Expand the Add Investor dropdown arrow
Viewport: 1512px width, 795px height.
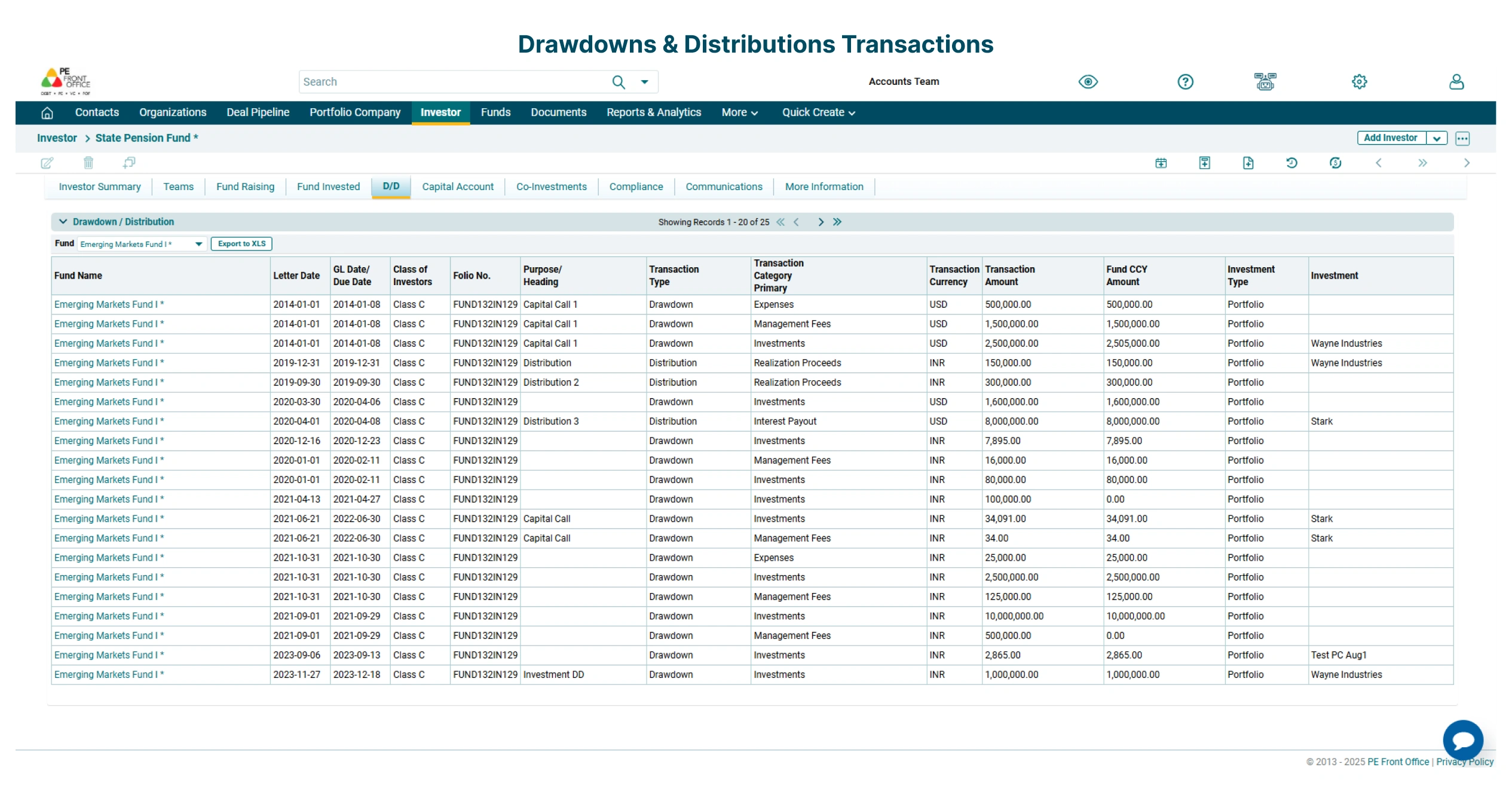pos(1437,137)
